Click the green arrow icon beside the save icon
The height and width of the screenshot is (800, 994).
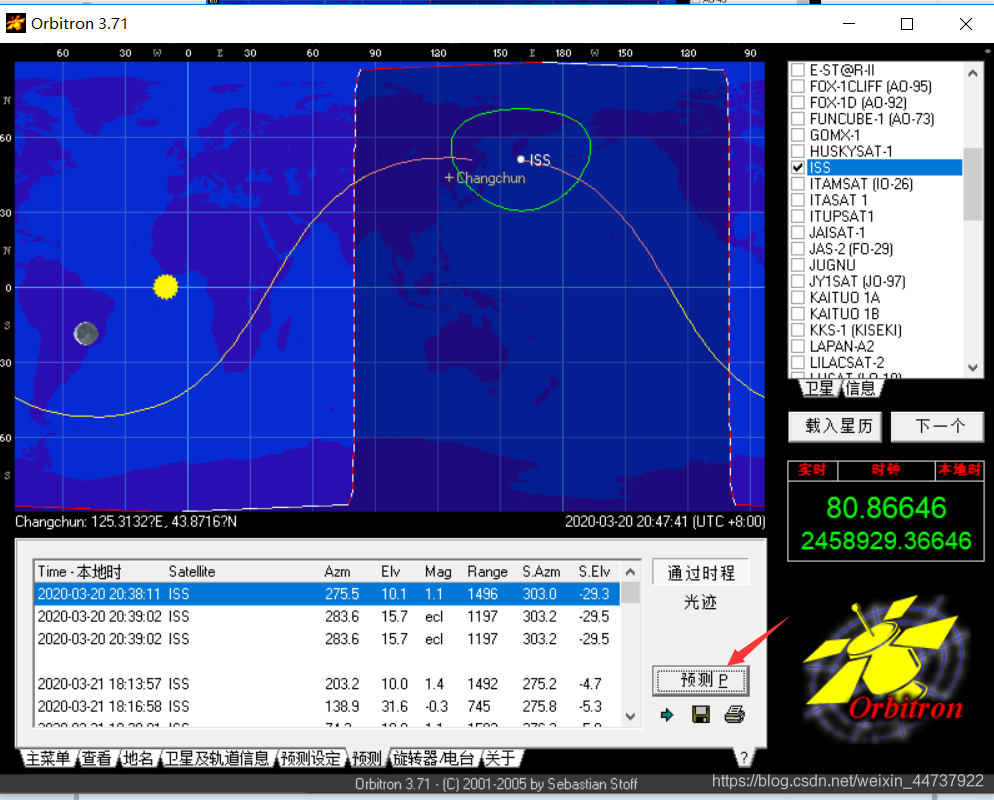tap(667, 715)
